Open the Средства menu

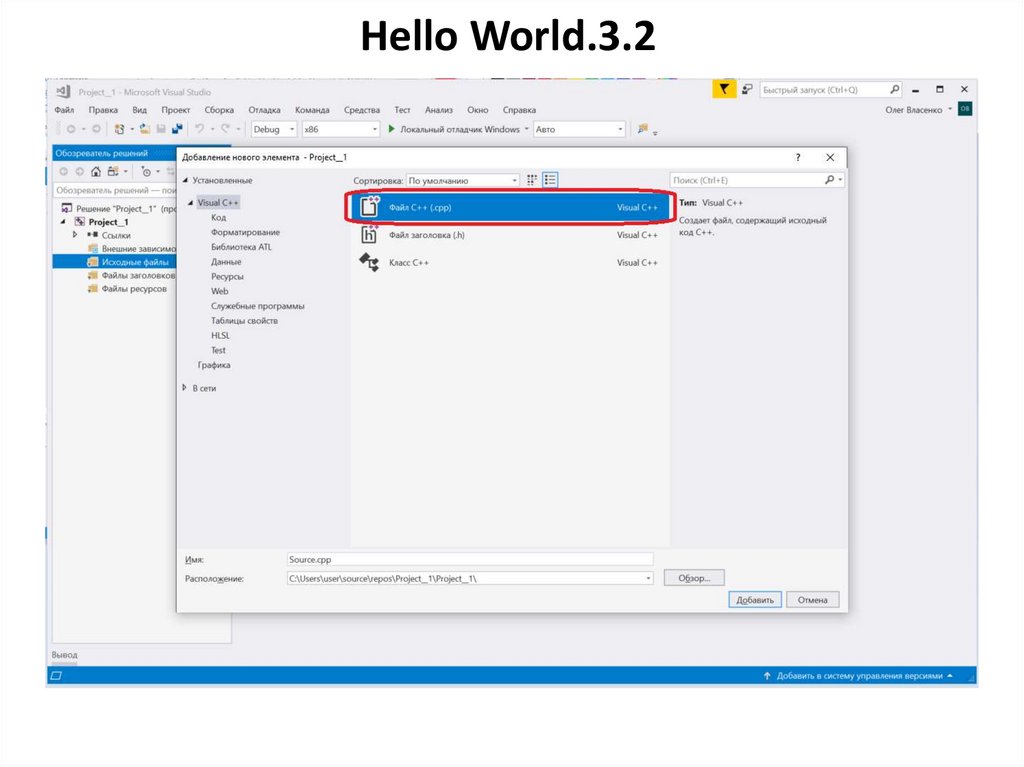coord(362,110)
